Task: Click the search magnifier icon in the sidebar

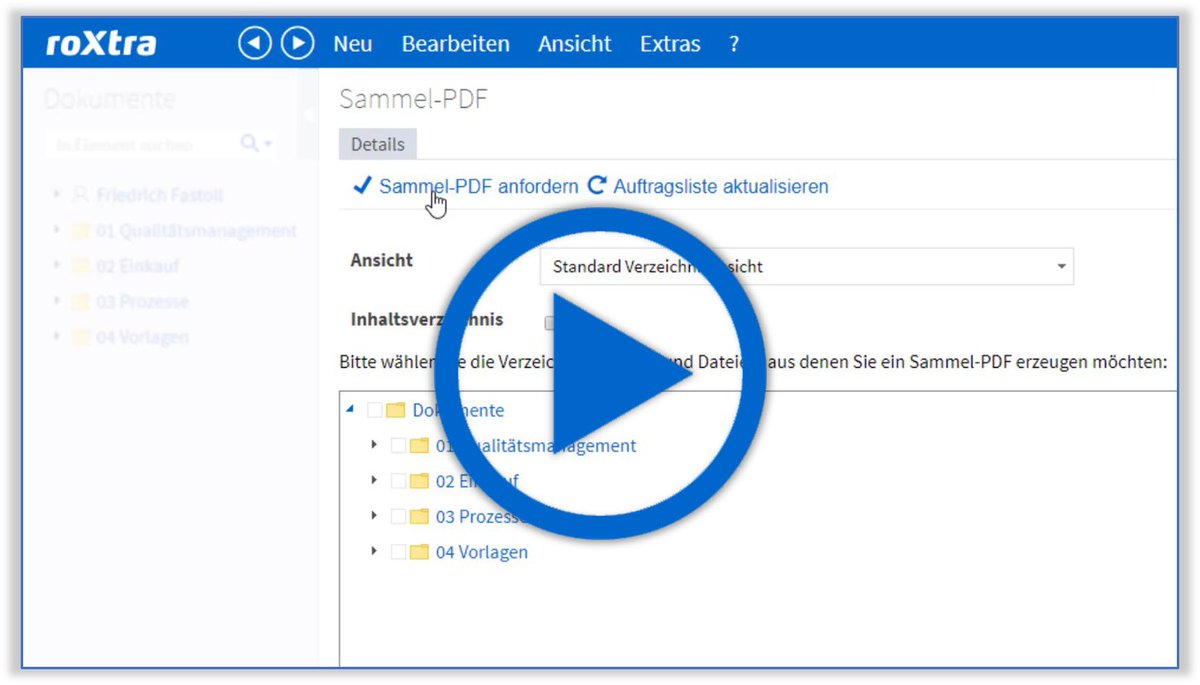Action: pyautogui.click(x=250, y=145)
